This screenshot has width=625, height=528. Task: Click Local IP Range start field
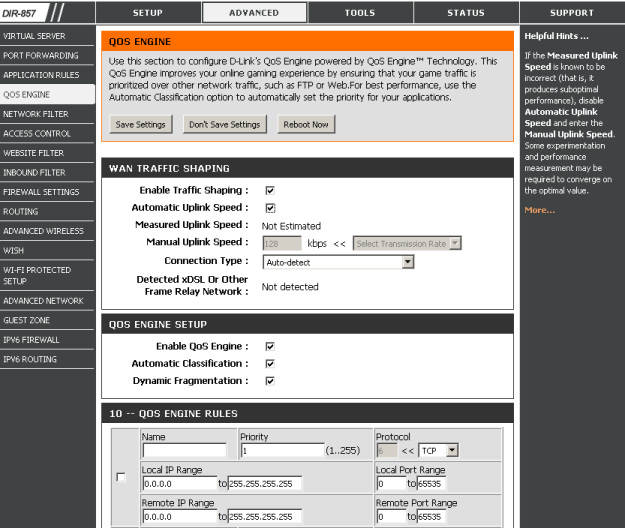180,484
